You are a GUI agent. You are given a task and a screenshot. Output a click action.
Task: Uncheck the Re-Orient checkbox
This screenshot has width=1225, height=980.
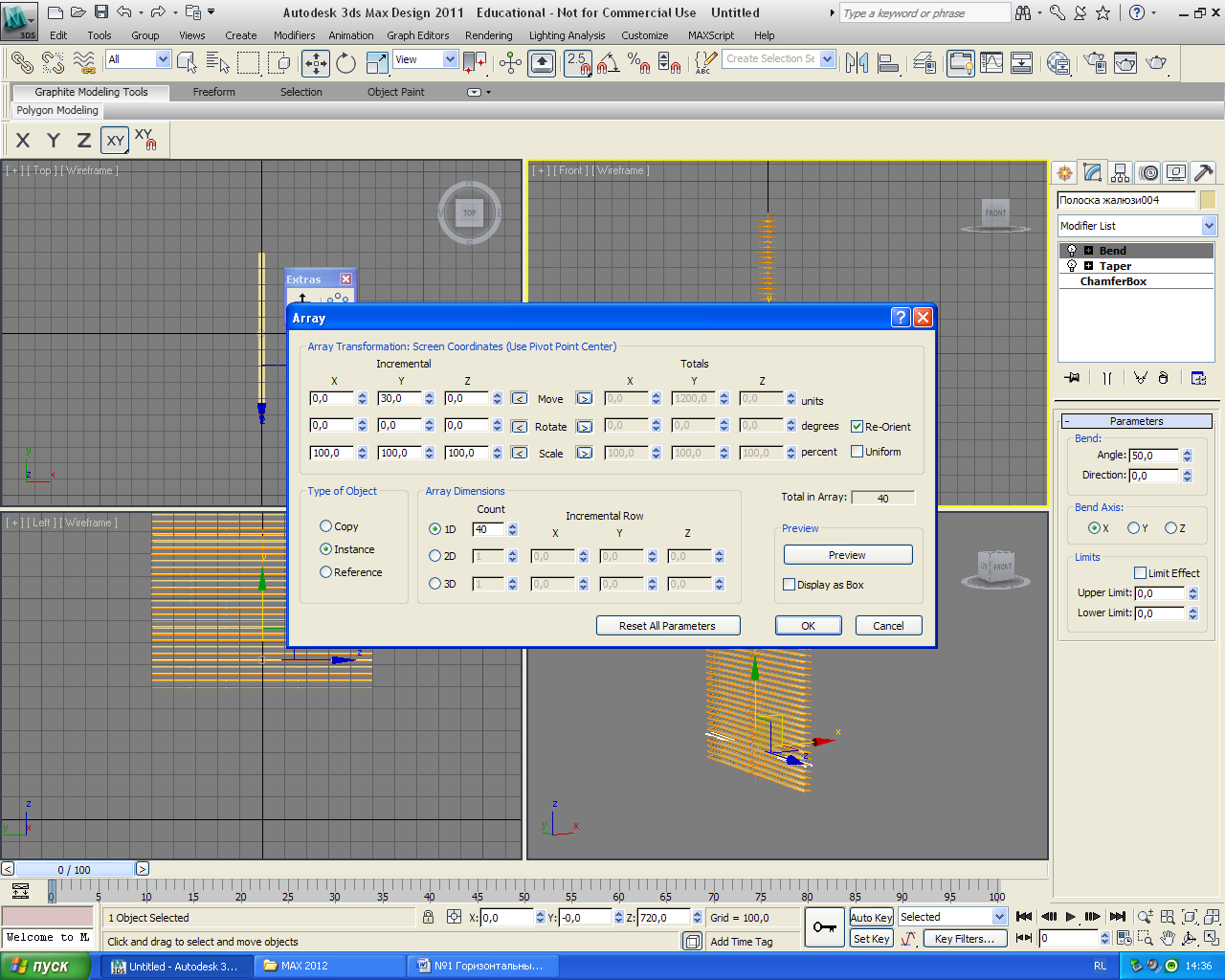(857, 427)
